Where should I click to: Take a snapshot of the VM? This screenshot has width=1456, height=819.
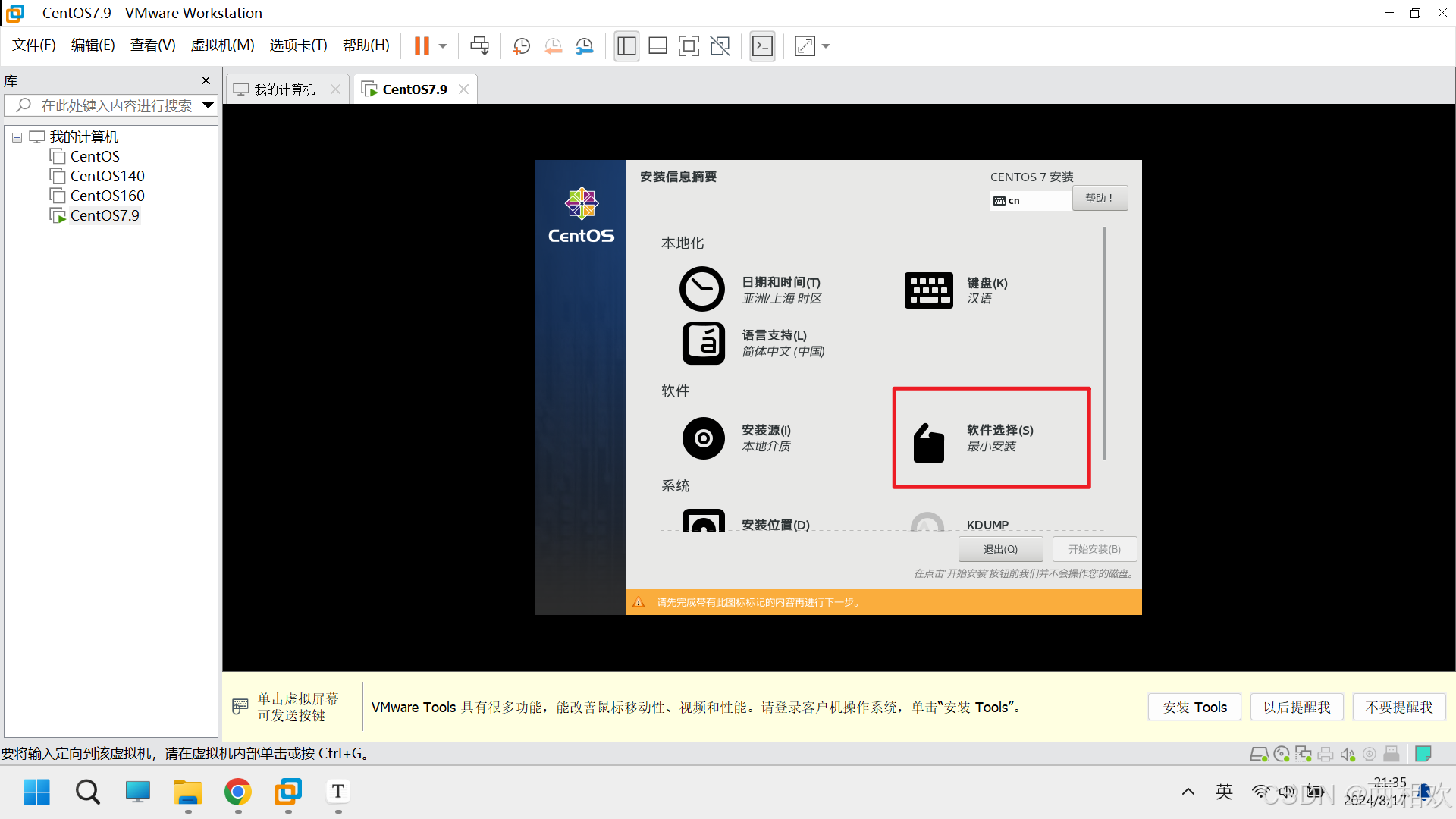click(521, 46)
